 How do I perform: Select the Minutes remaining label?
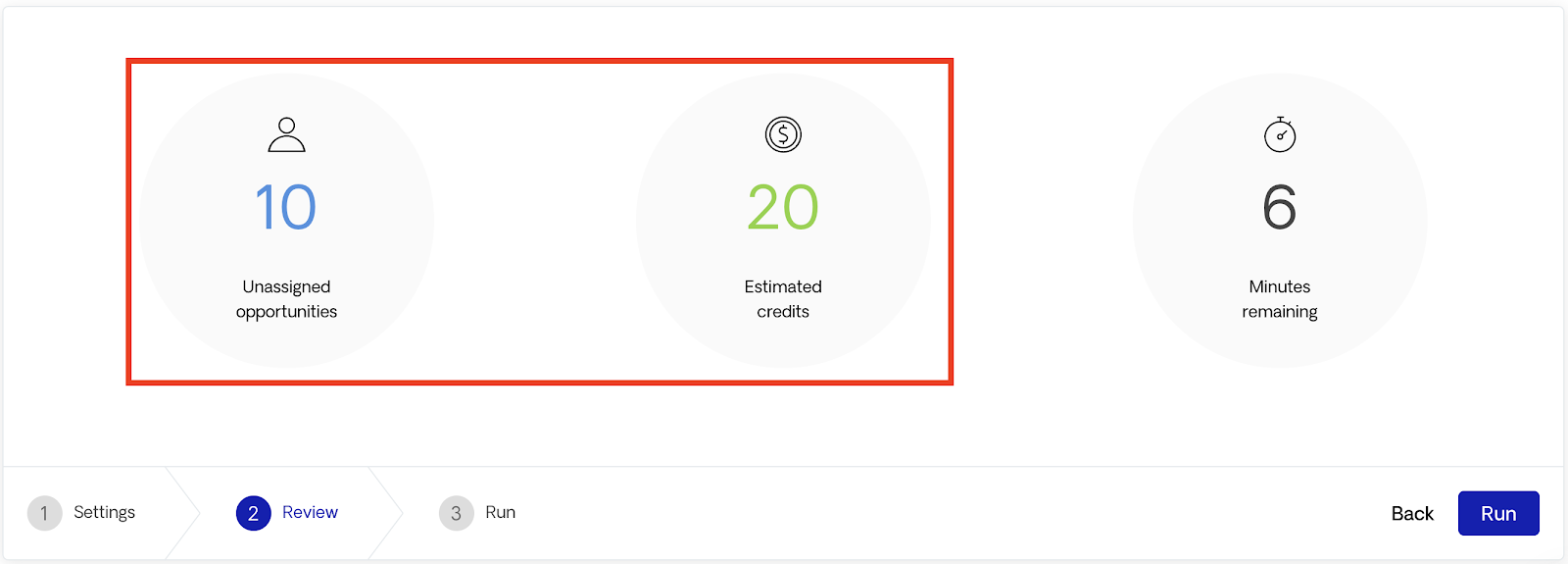pyautogui.click(x=1280, y=299)
